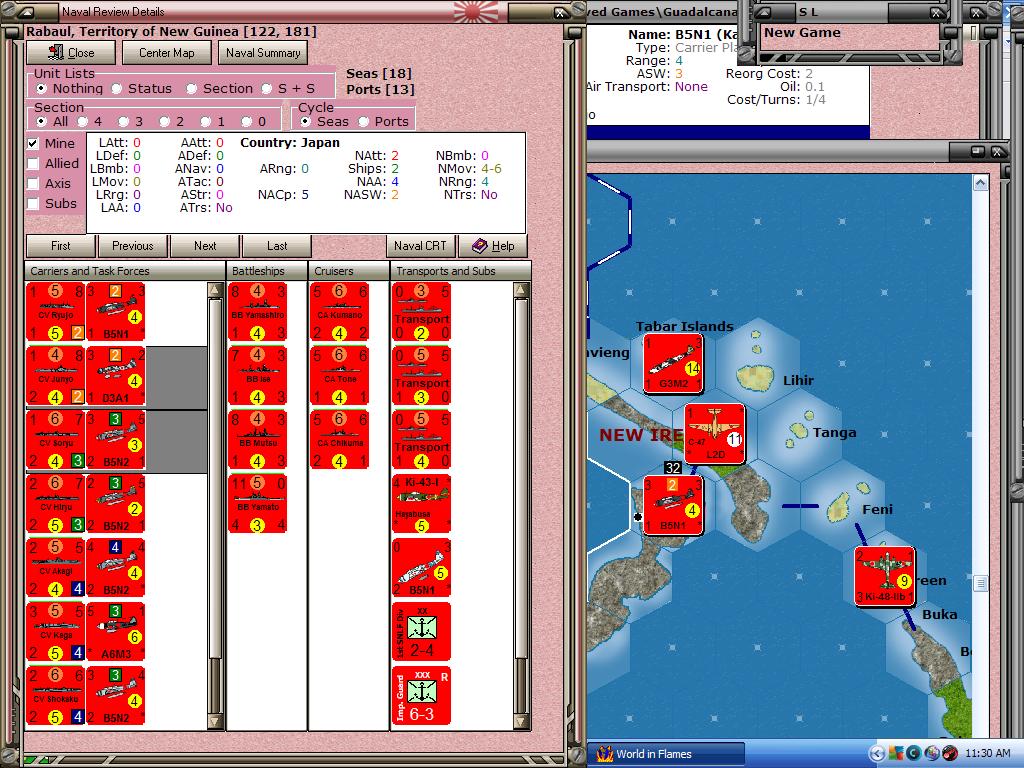The height and width of the screenshot is (768, 1024).
Task: Open the Naval CRT table
Action: pos(421,246)
